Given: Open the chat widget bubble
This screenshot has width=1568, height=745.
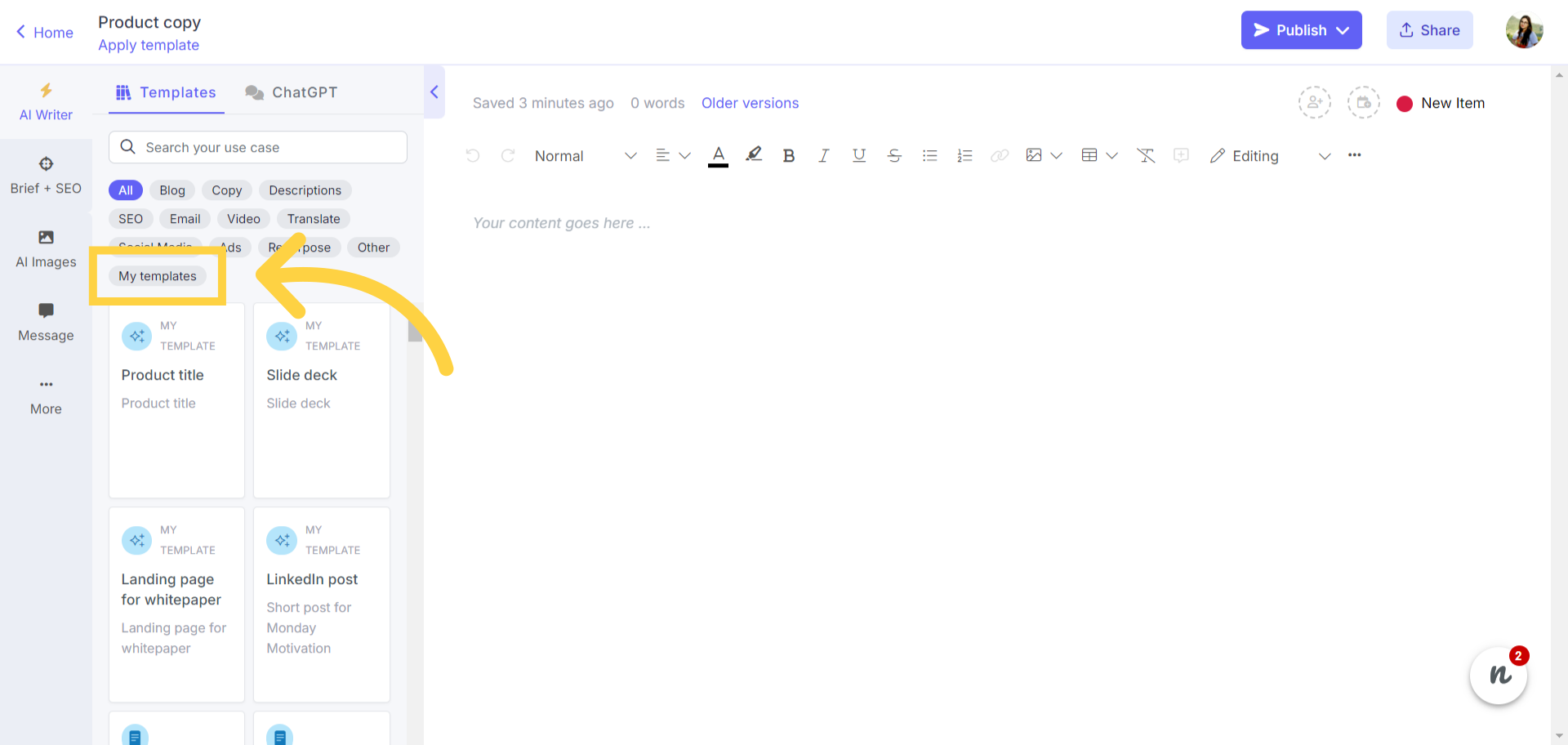Looking at the screenshot, I should [1499, 676].
